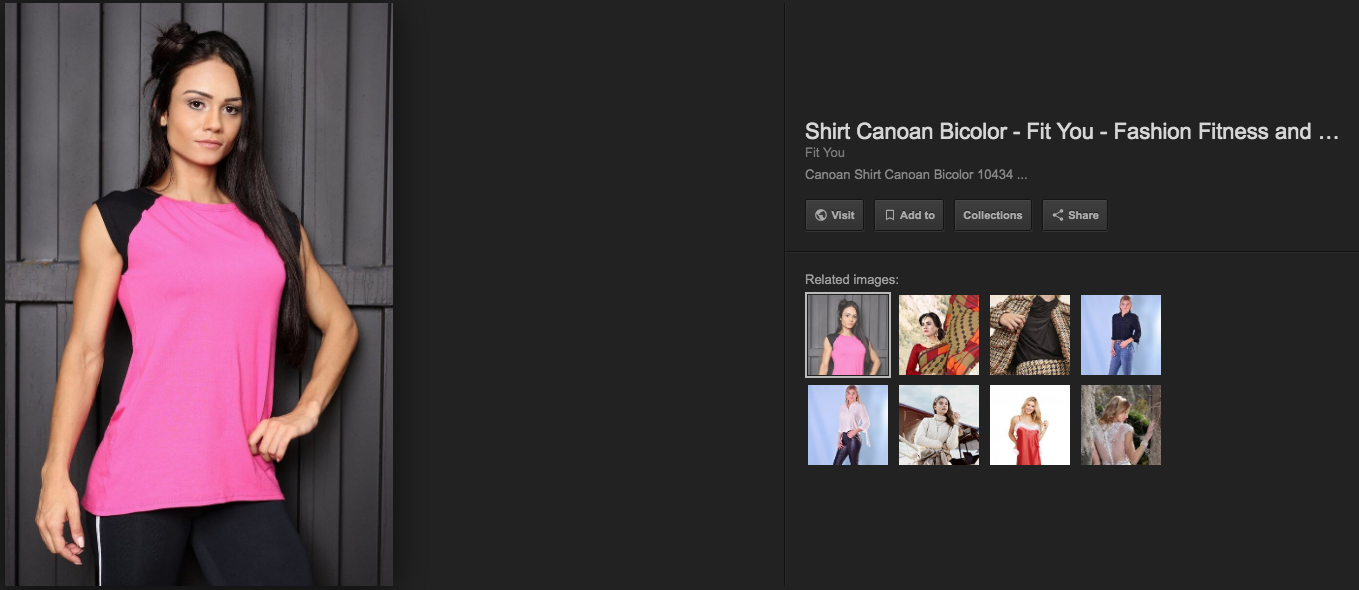Click the bookmark icon on the Add to button
Viewport: 1359px width, 590px height.
(889, 215)
